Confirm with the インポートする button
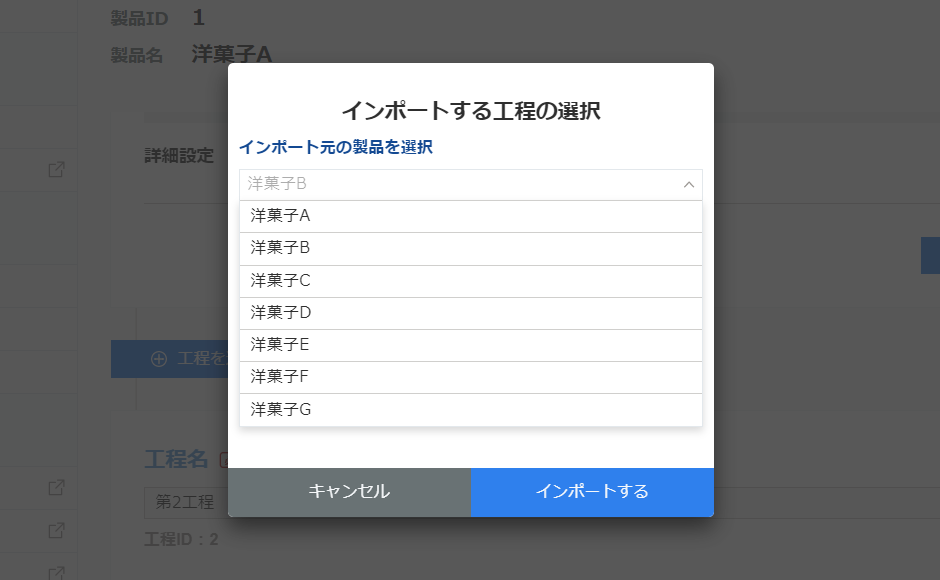This screenshot has width=940, height=580. [x=592, y=492]
